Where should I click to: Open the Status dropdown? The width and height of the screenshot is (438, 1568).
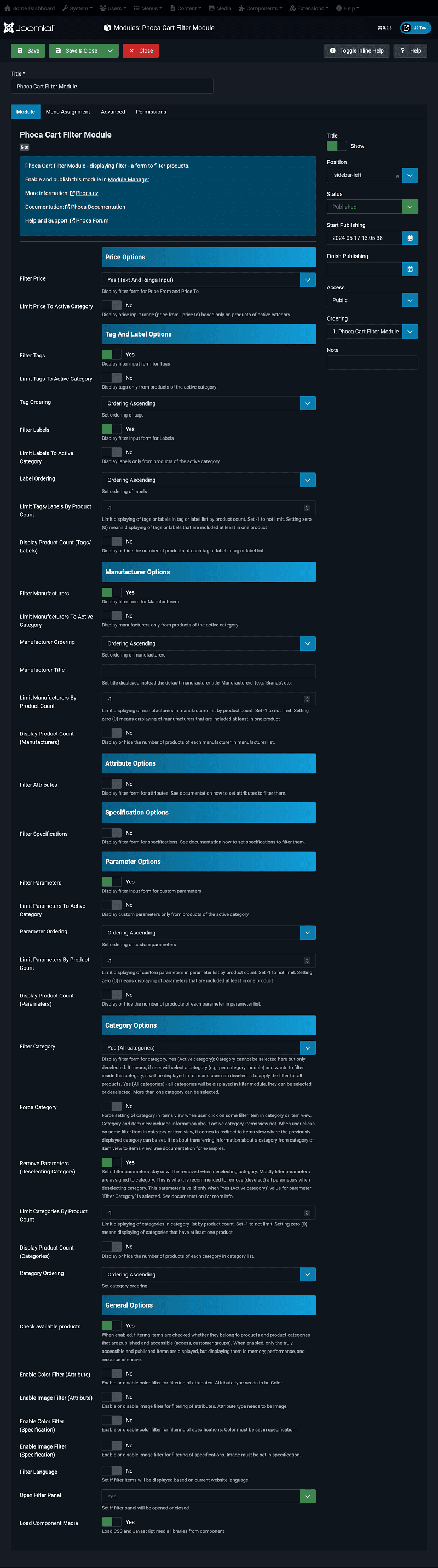pyautogui.click(x=410, y=207)
